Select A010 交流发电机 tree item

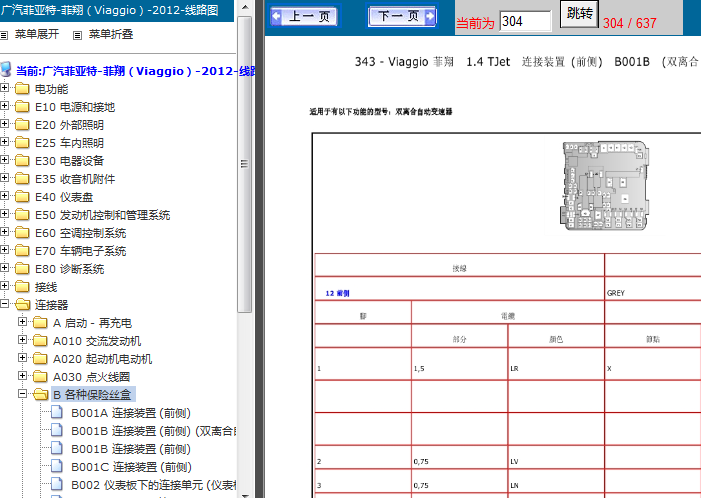point(97,341)
